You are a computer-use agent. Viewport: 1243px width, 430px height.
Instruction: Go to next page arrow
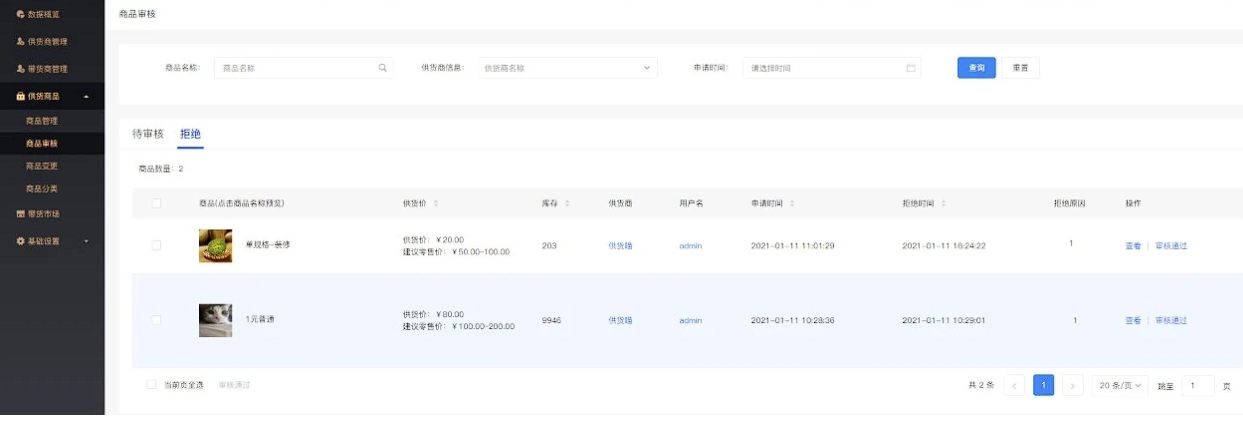click(x=1073, y=385)
